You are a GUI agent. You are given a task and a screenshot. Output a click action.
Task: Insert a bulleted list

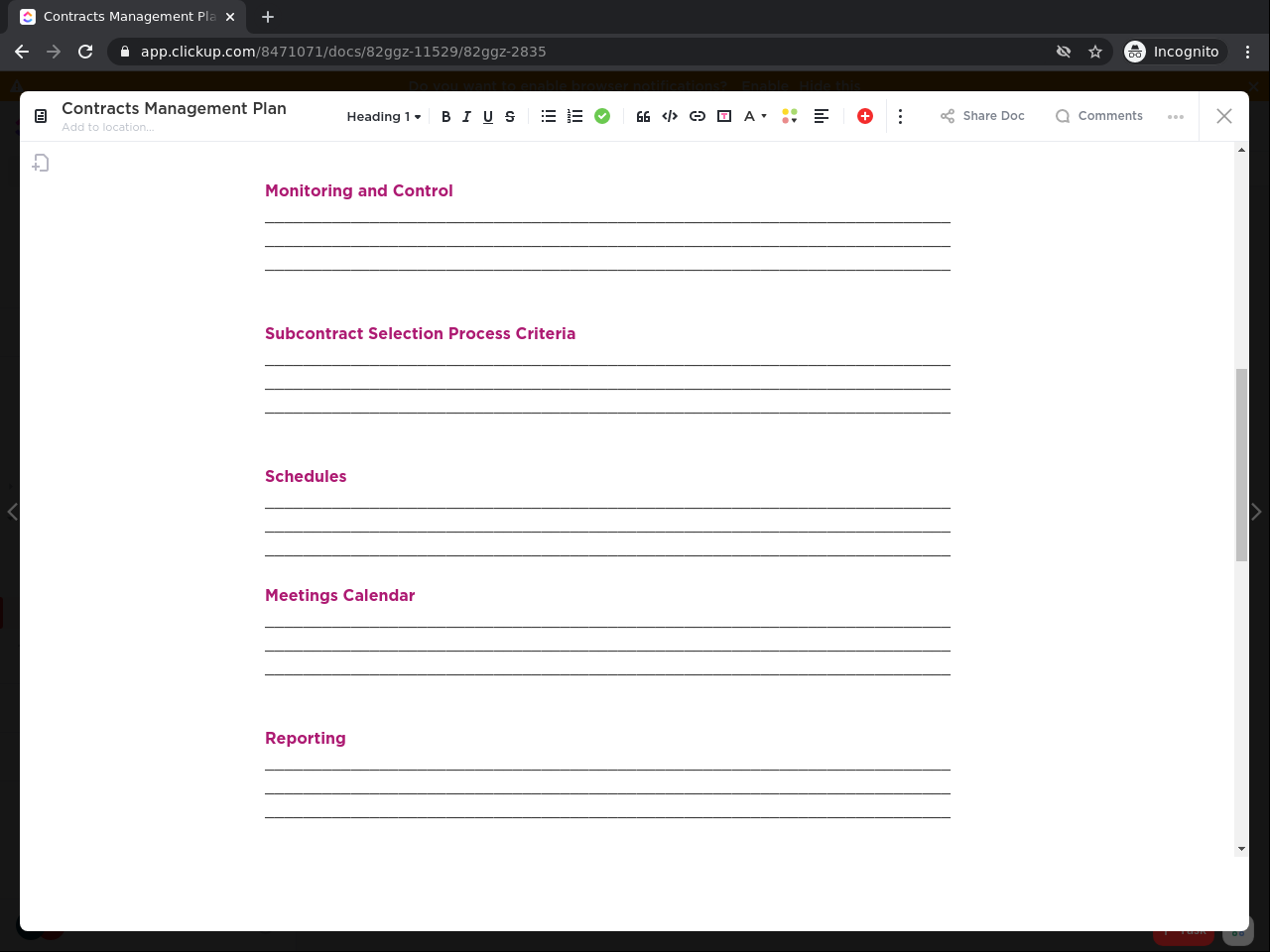[549, 116]
